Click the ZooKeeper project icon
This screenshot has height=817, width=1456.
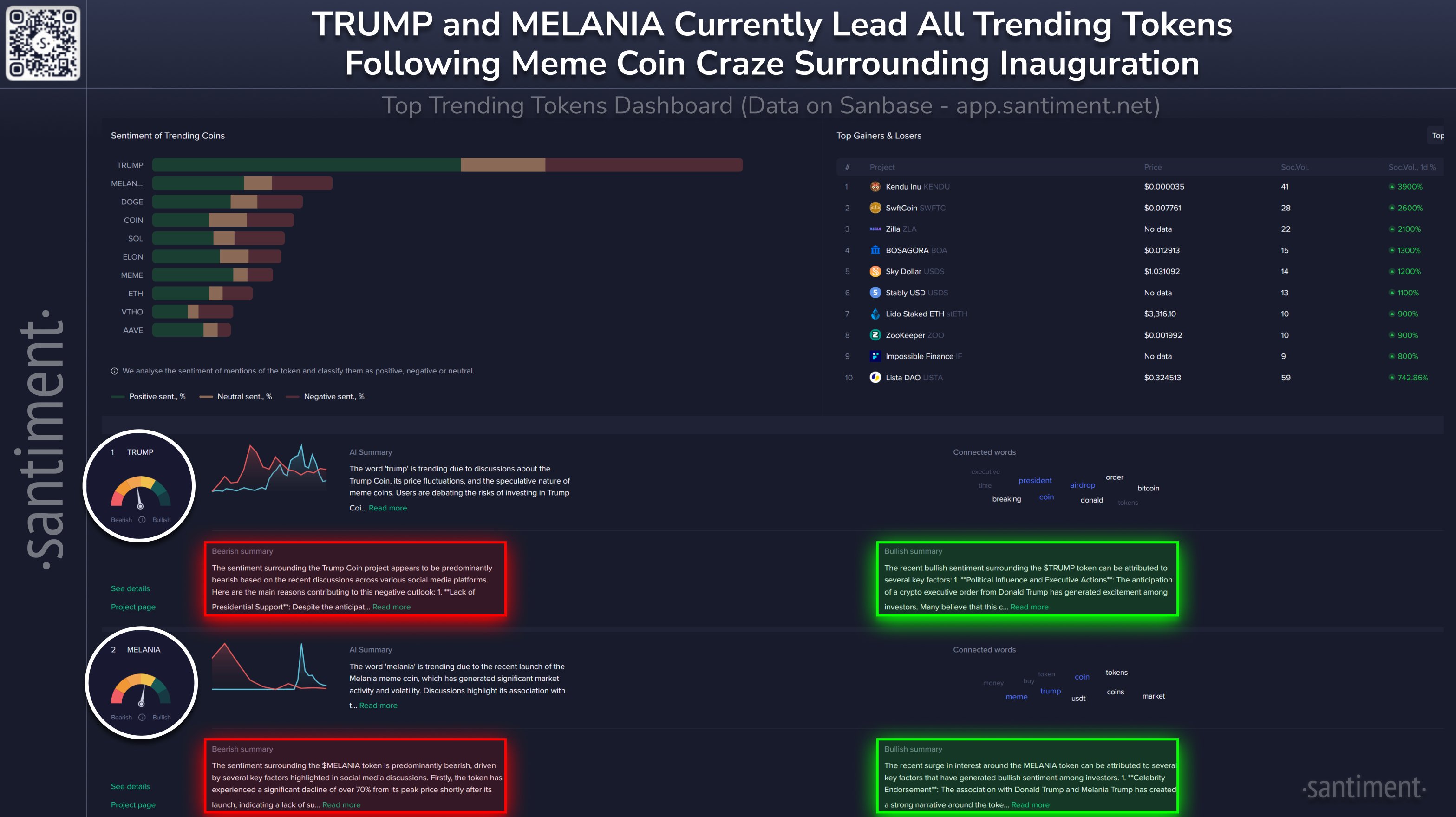tap(875, 335)
